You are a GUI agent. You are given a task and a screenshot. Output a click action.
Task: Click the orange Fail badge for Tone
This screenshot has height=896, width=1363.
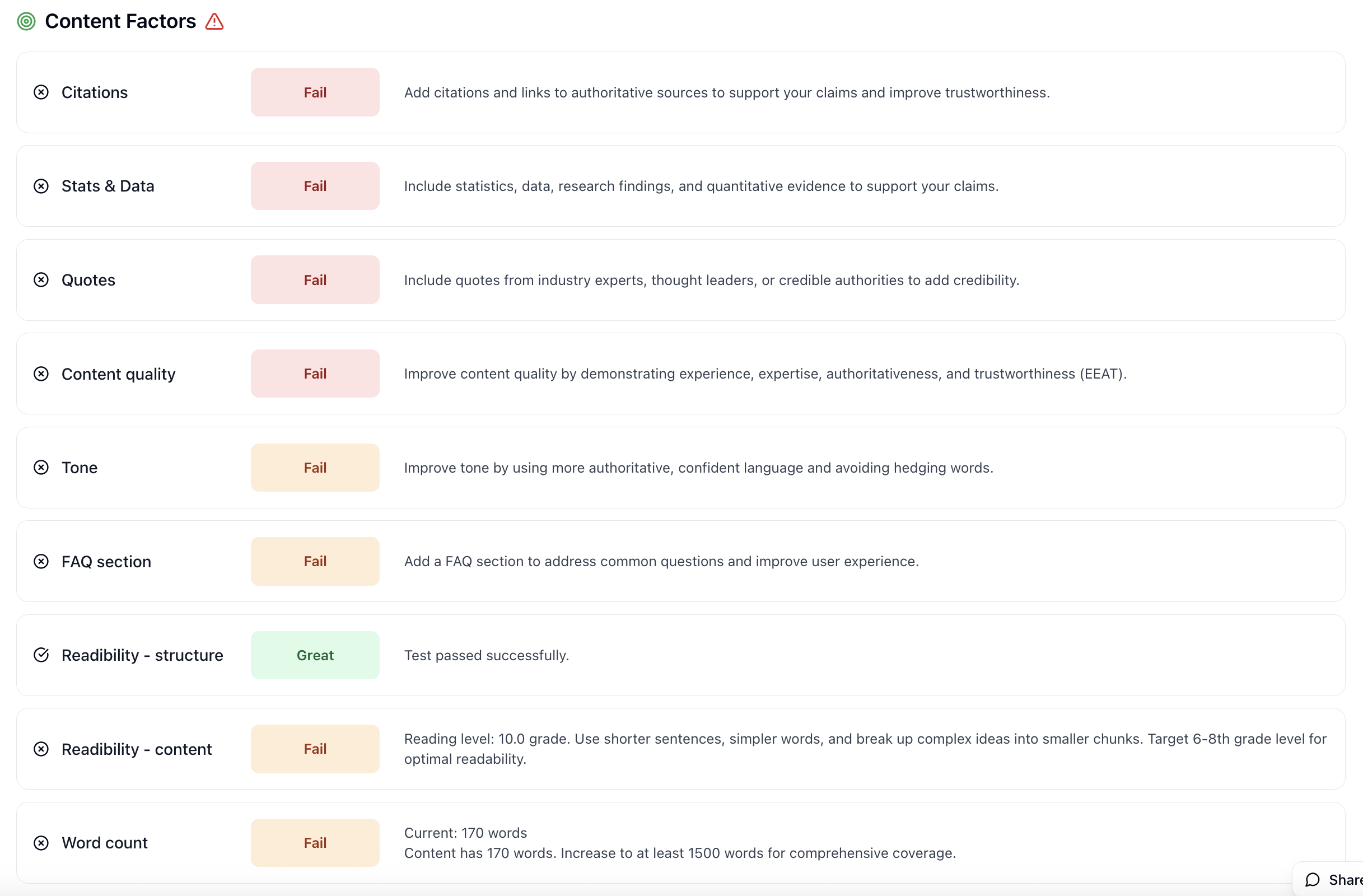pyautogui.click(x=315, y=468)
